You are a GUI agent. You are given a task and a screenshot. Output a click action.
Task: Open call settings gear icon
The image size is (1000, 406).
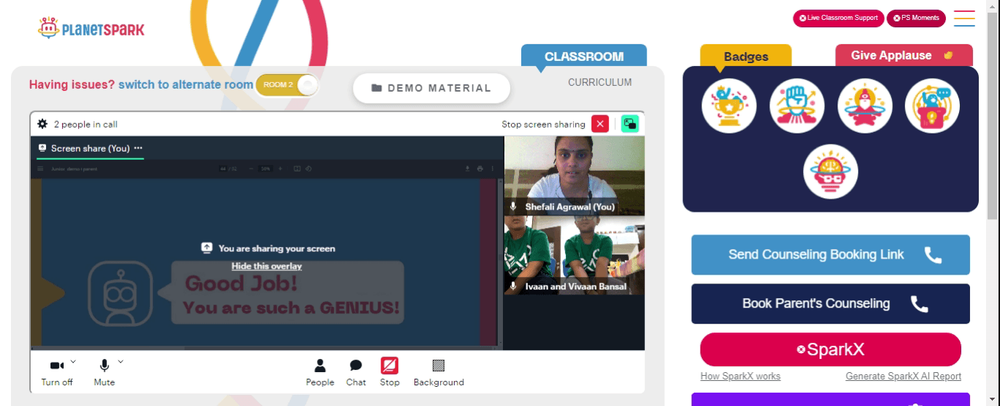43,124
